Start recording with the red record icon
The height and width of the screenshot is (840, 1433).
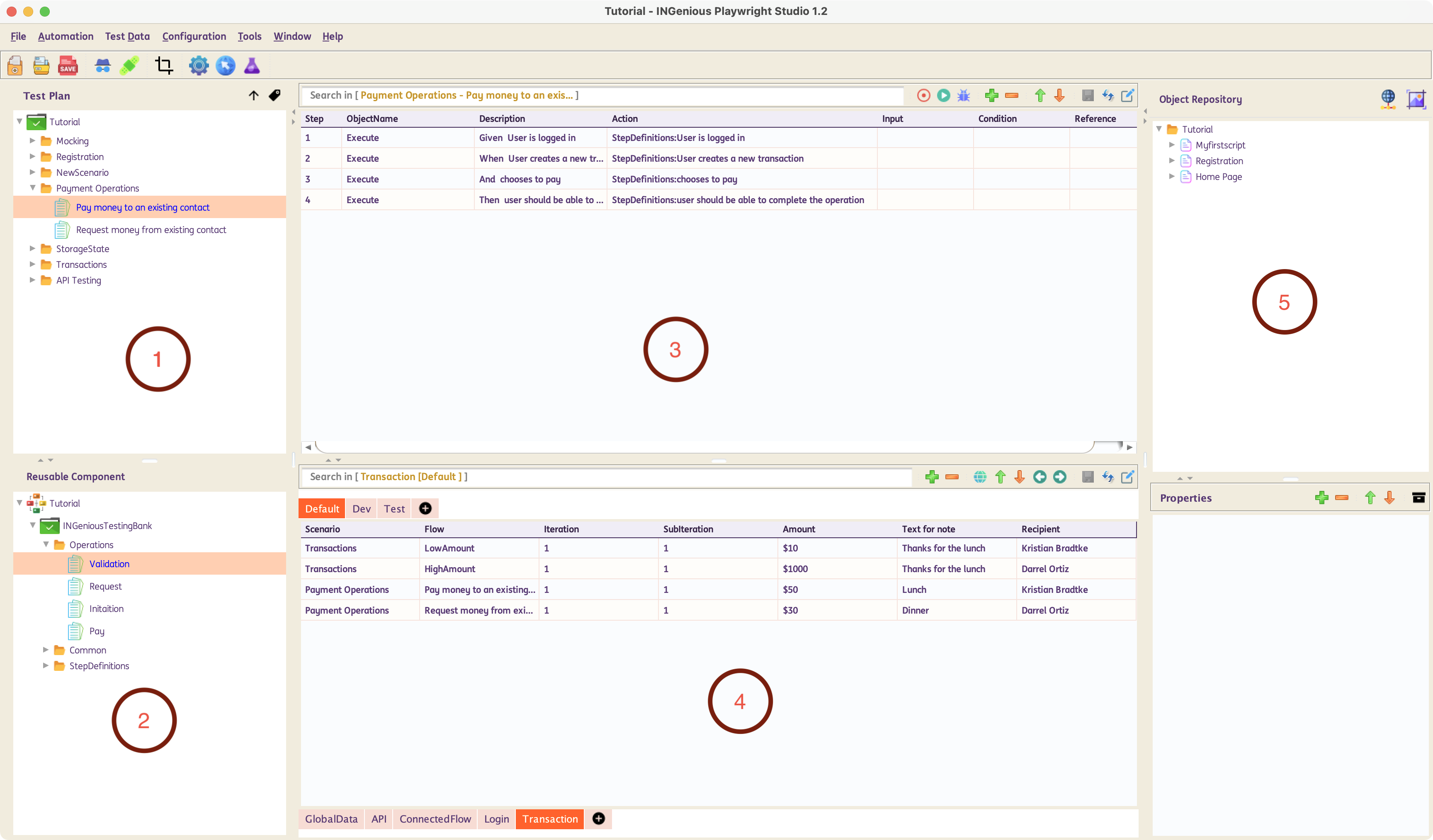pyautogui.click(x=923, y=95)
